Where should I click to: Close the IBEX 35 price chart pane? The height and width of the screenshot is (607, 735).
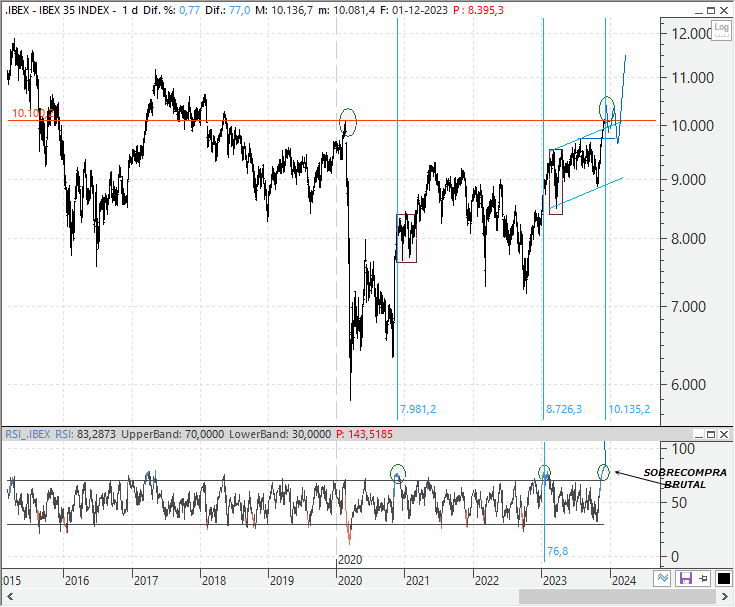(x=724, y=10)
